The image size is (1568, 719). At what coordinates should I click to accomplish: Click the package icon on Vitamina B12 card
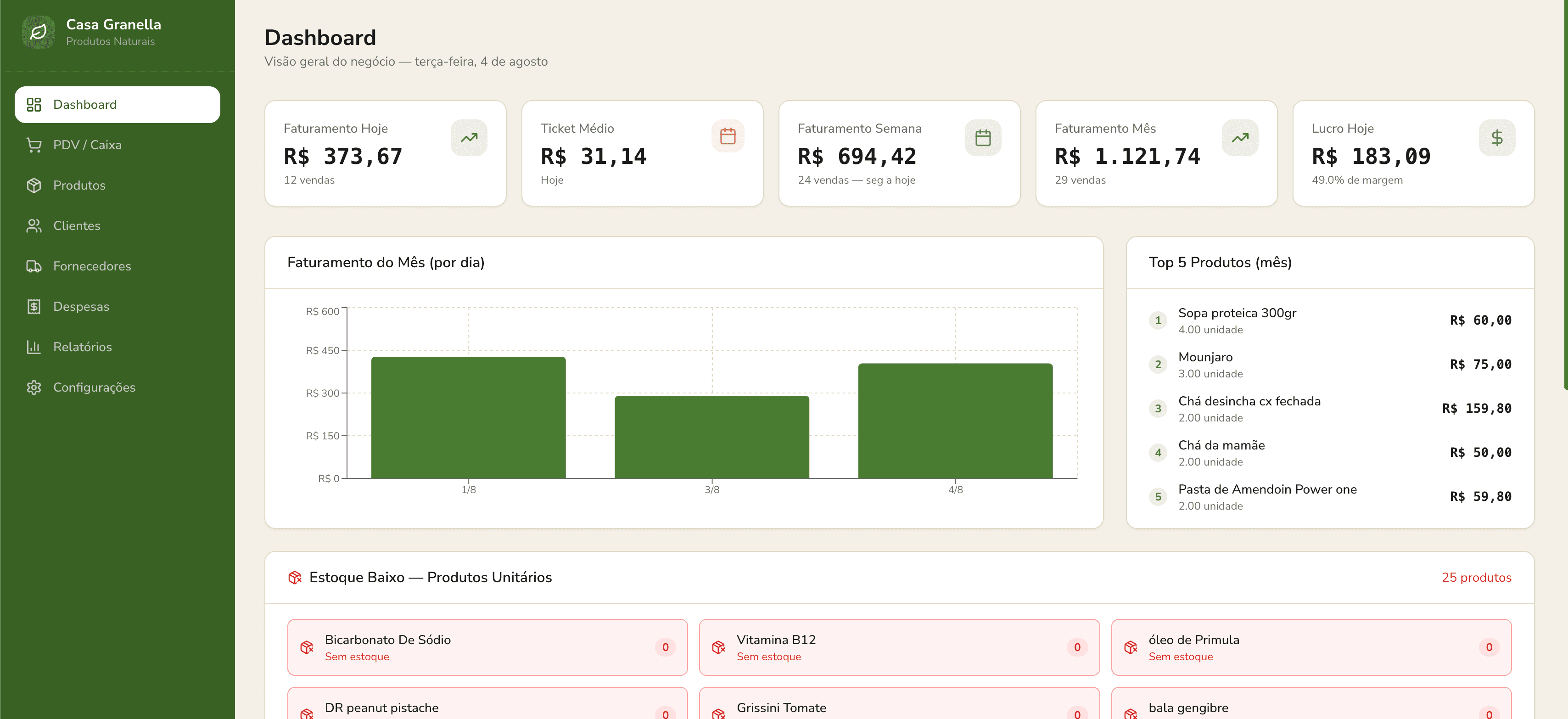[x=719, y=647]
